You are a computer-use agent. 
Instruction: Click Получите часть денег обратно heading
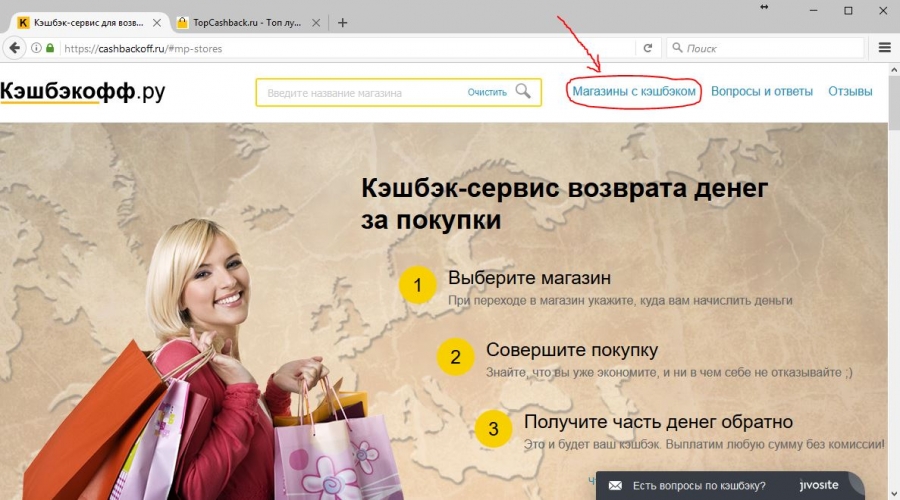point(658,422)
